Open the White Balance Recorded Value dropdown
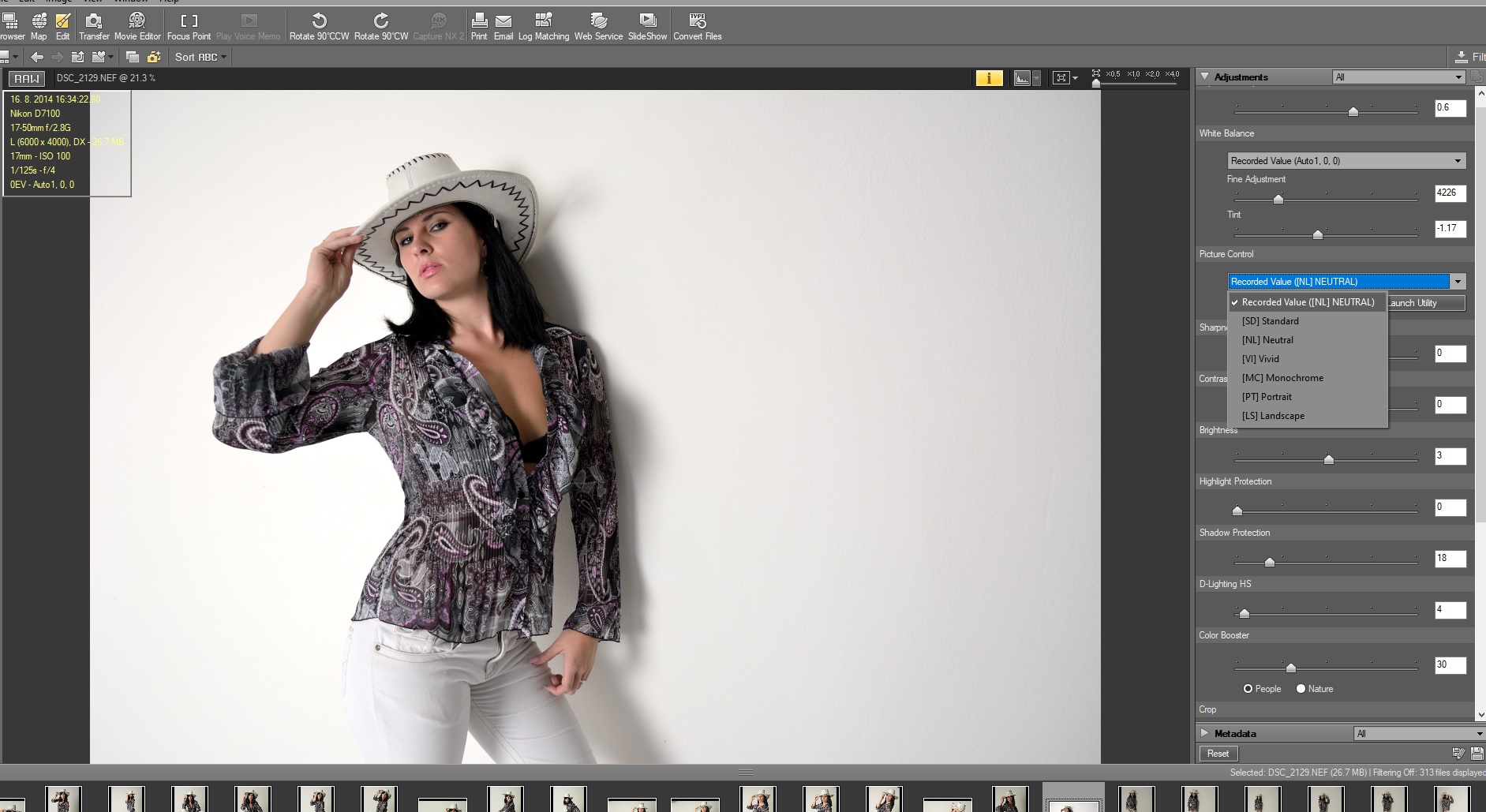The height and width of the screenshot is (812, 1486). coord(1346,161)
